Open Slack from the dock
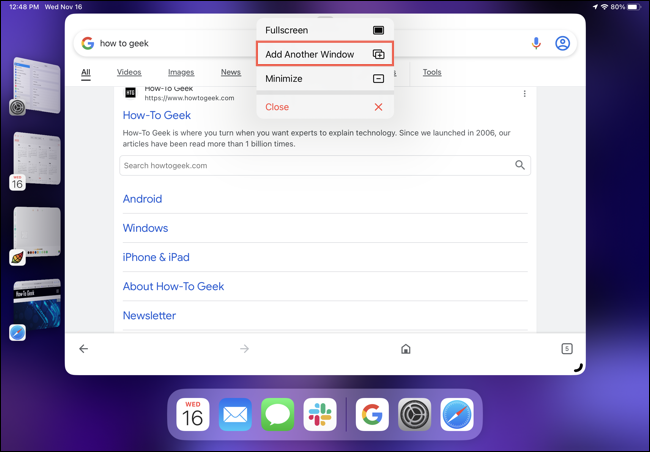 320,415
